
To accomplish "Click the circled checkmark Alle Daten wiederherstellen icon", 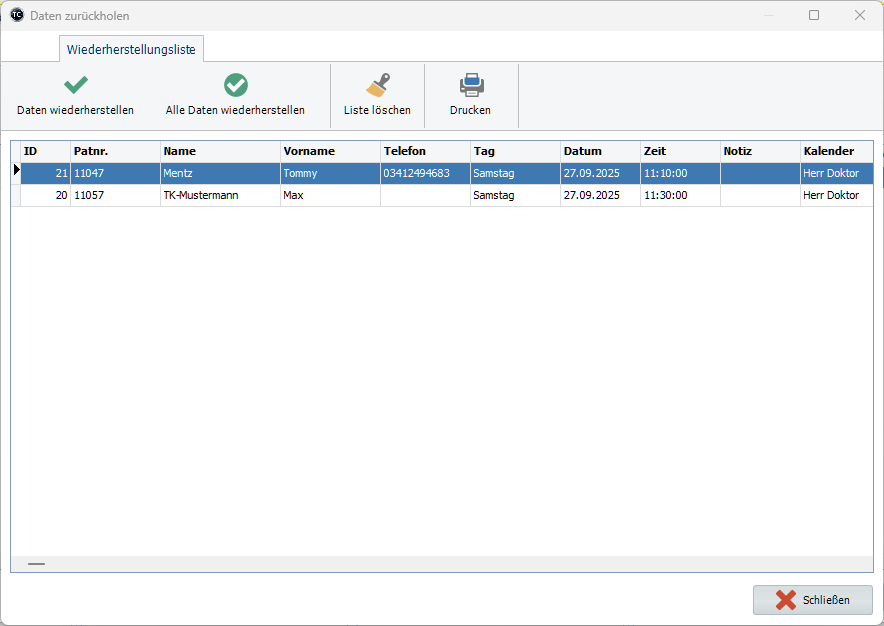I will point(235,85).
